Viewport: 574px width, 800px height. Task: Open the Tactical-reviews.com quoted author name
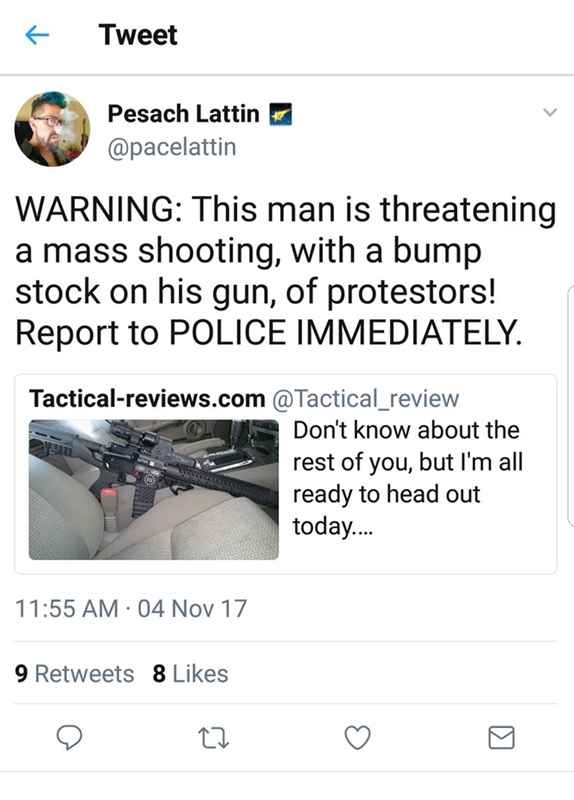(x=147, y=398)
